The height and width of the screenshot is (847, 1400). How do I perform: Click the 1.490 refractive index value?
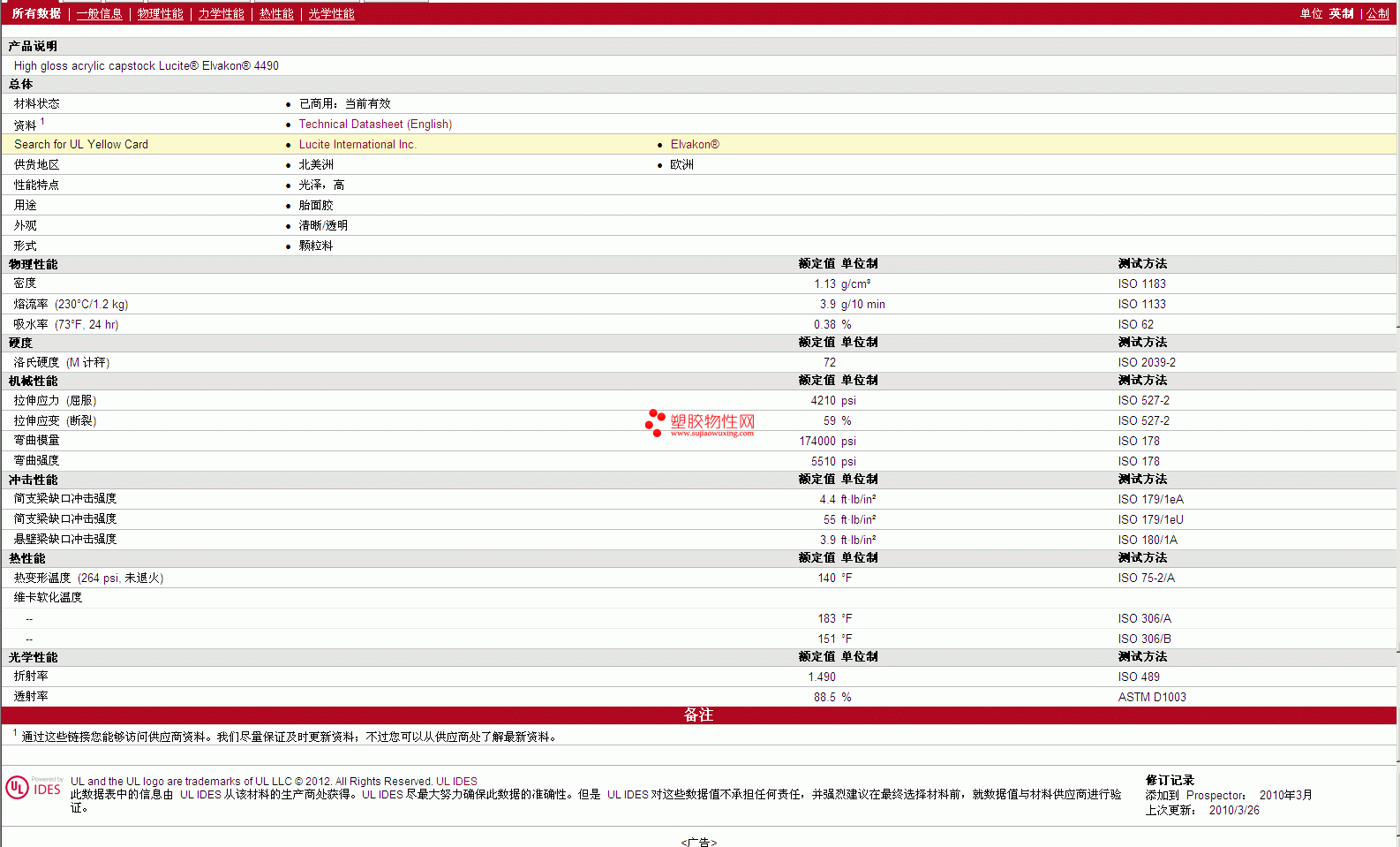pyautogui.click(x=822, y=677)
